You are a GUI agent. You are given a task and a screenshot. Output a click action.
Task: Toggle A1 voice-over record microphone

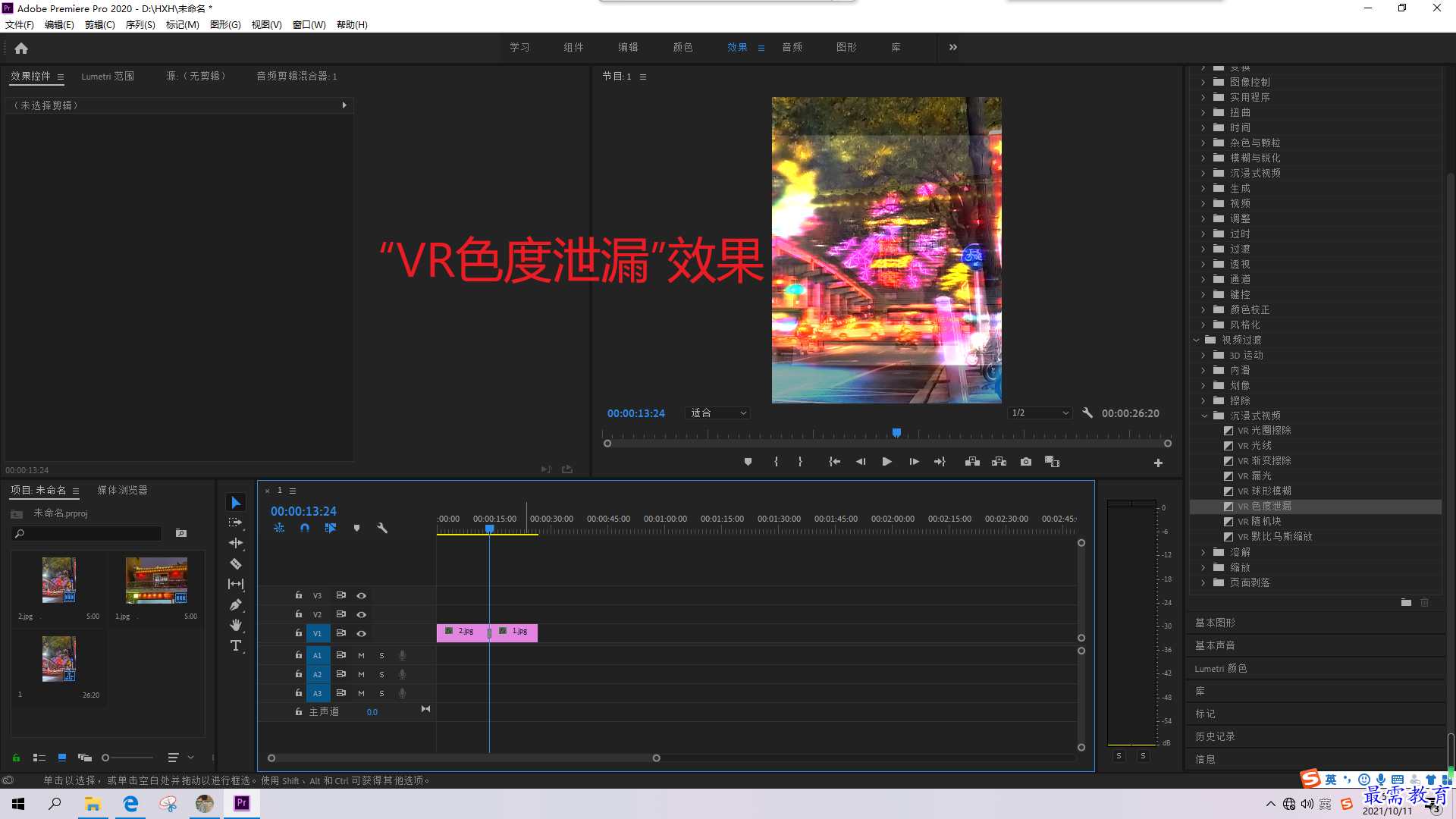(x=402, y=655)
